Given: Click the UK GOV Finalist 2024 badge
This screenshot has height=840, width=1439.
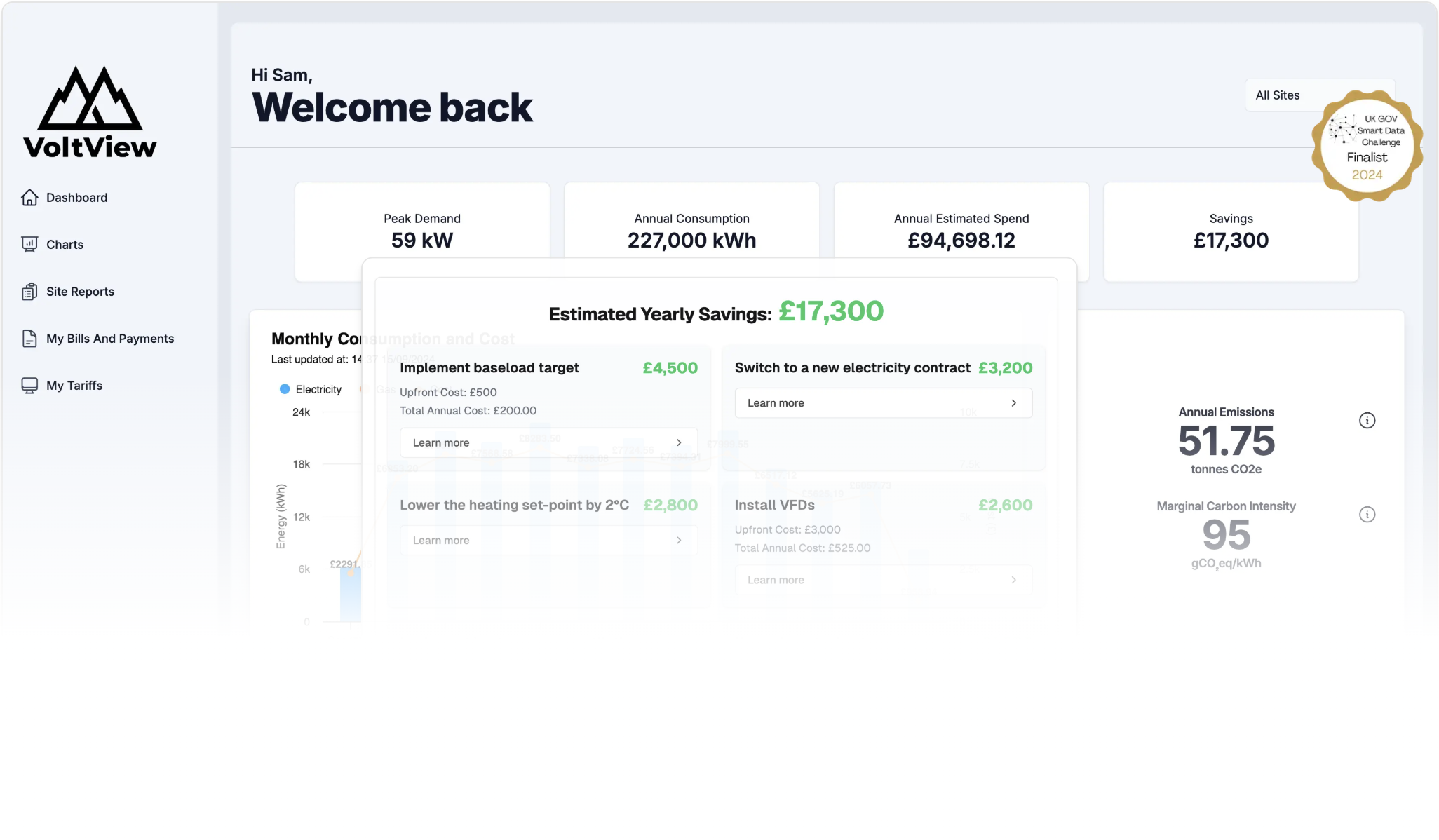Looking at the screenshot, I should pos(1367,146).
